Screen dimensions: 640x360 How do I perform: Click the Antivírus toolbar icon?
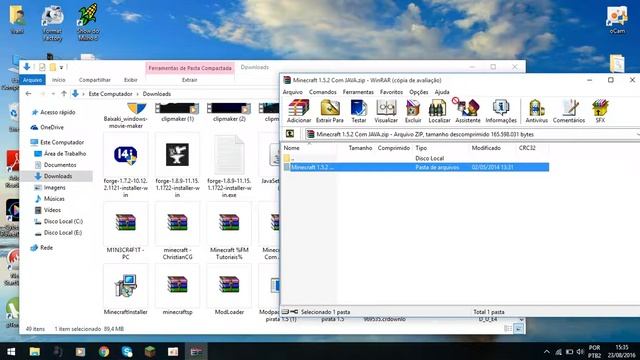[536, 111]
